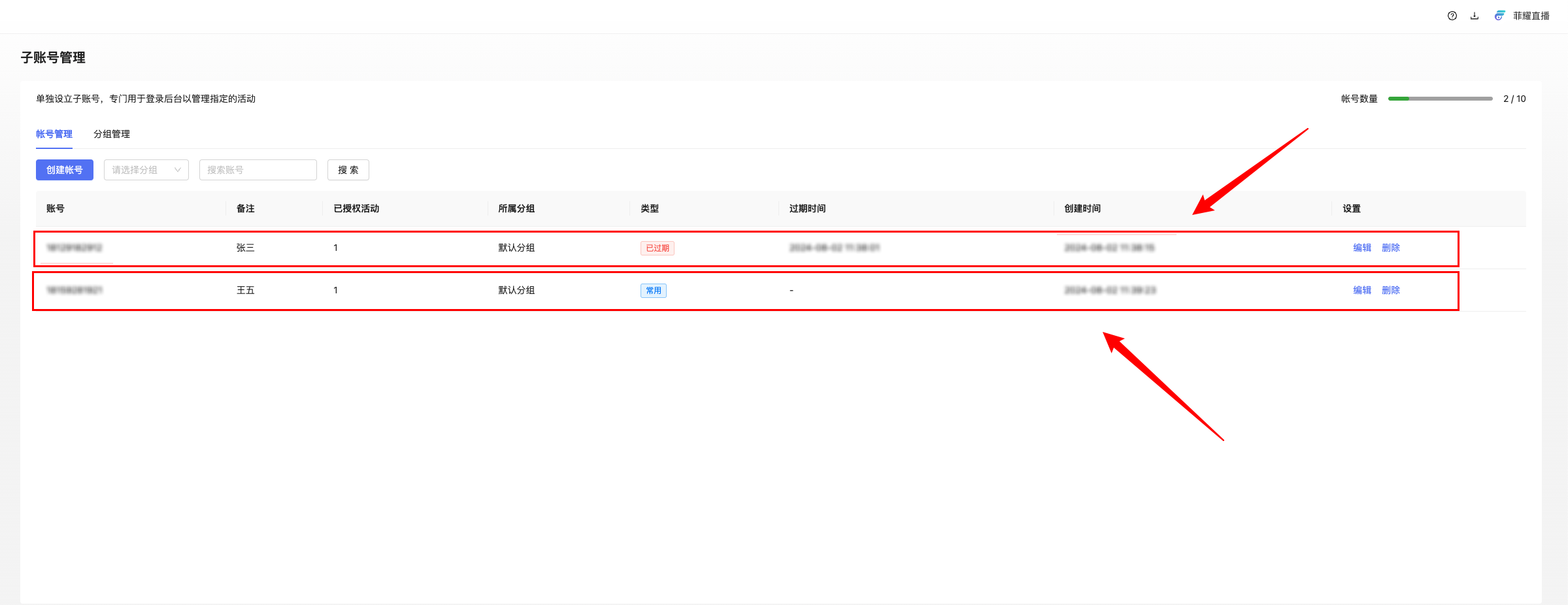
Task: Edit the 张三 sub-account
Action: point(1361,248)
